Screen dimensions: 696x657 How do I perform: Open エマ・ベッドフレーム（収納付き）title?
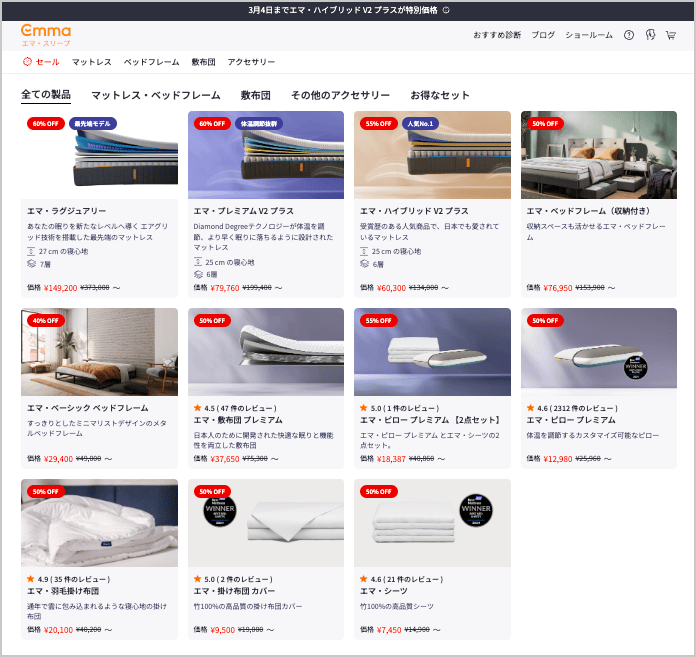click(589, 211)
